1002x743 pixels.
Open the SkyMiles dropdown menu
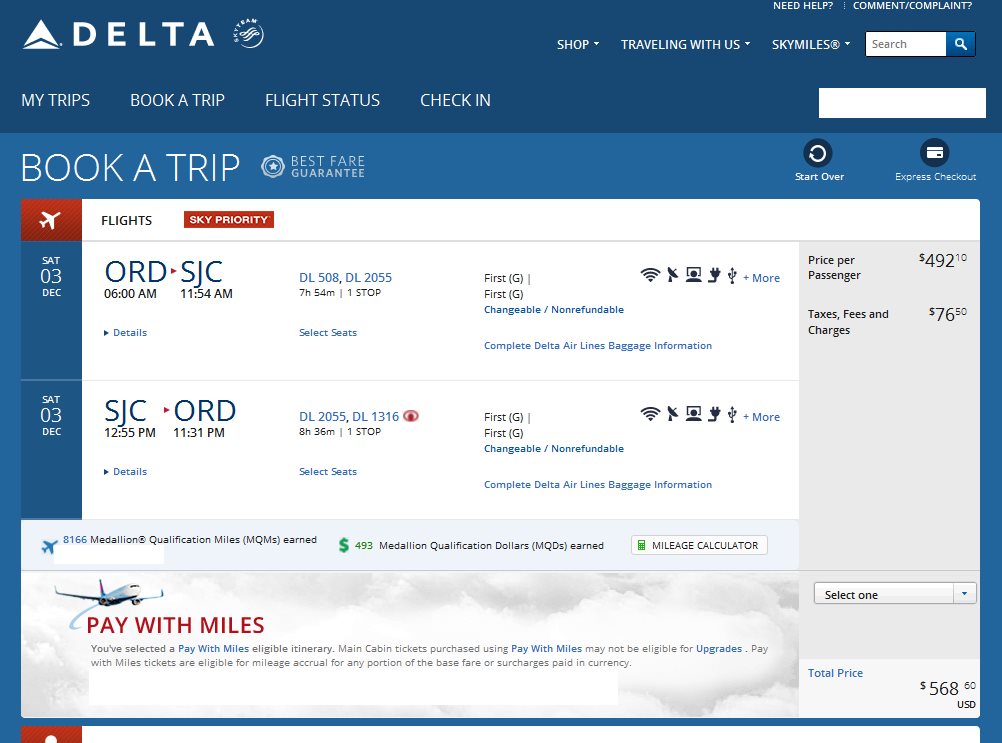[810, 45]
